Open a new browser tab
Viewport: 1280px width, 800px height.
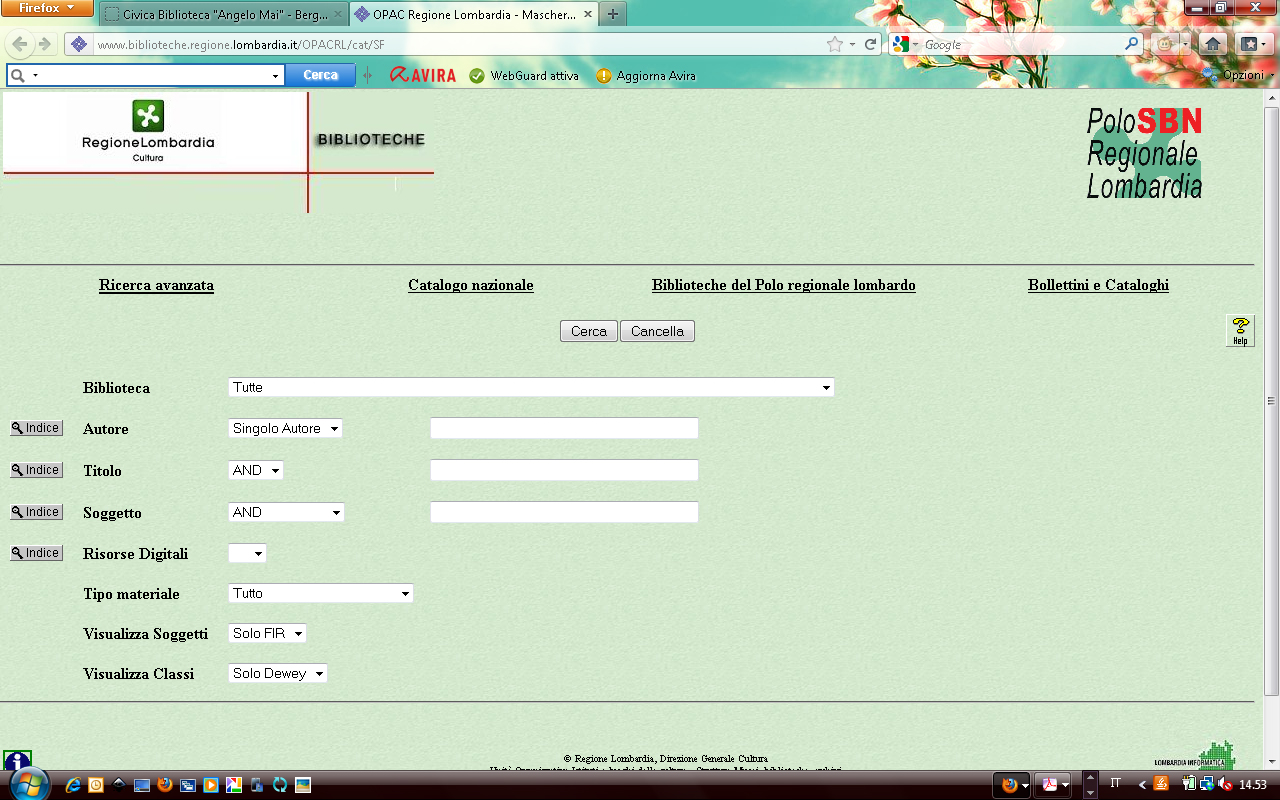tap(612, 15)
